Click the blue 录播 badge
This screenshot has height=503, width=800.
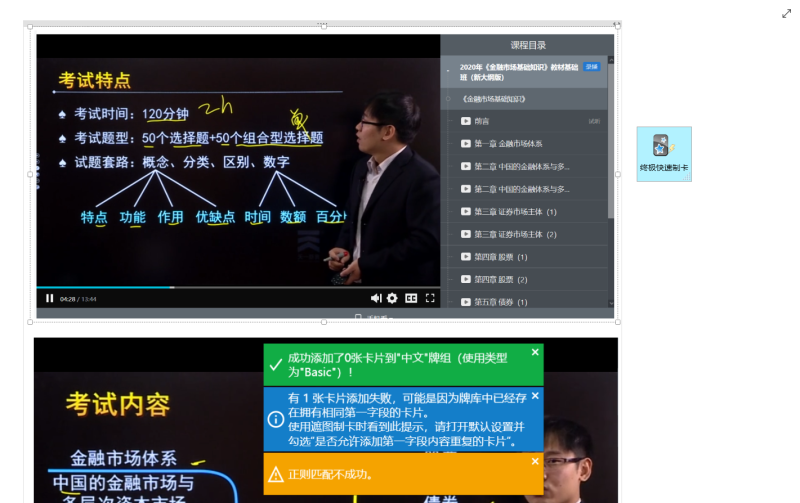coord(592,67)
